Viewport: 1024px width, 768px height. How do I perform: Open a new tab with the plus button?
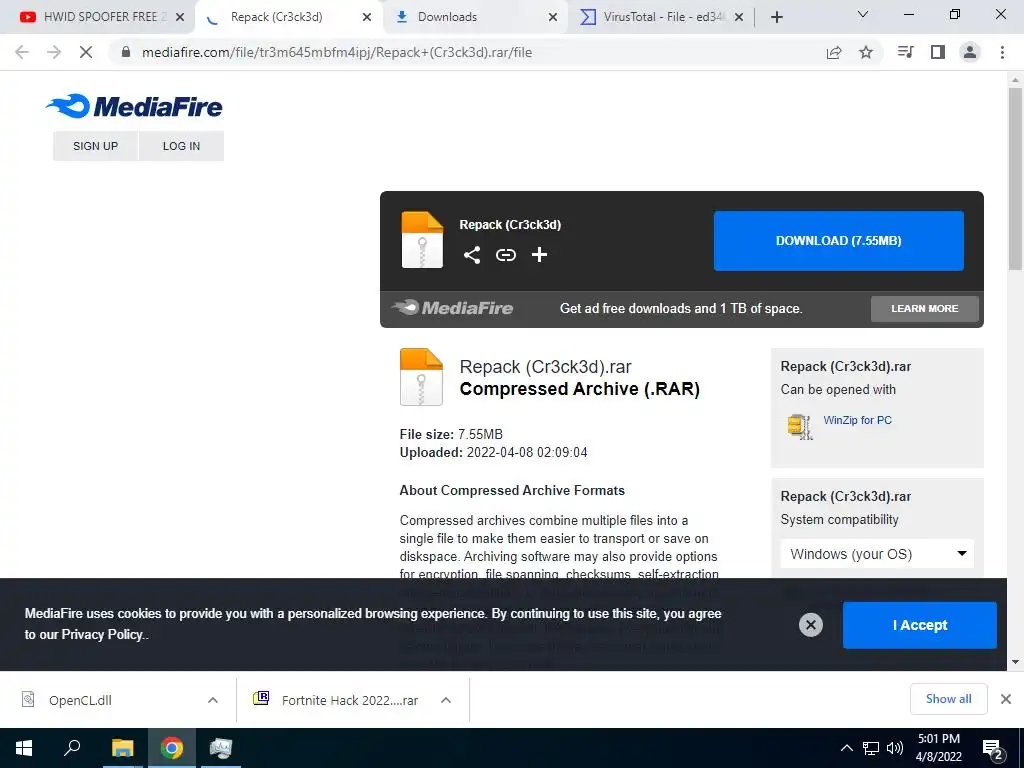776,17
